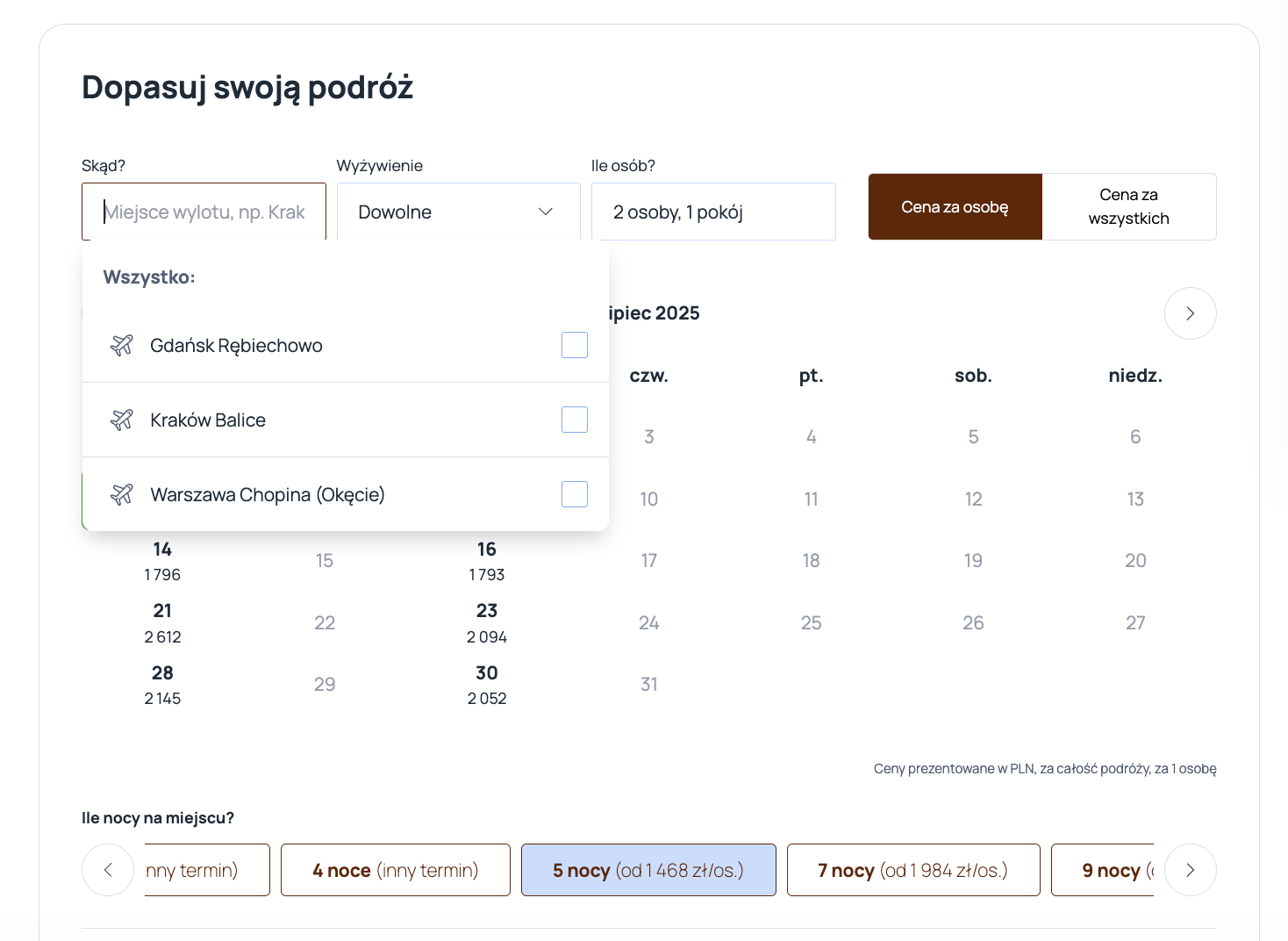Click day 13 in niedz. column
The width and height of the screenshot is (1288, 941).
[1135, 499]
